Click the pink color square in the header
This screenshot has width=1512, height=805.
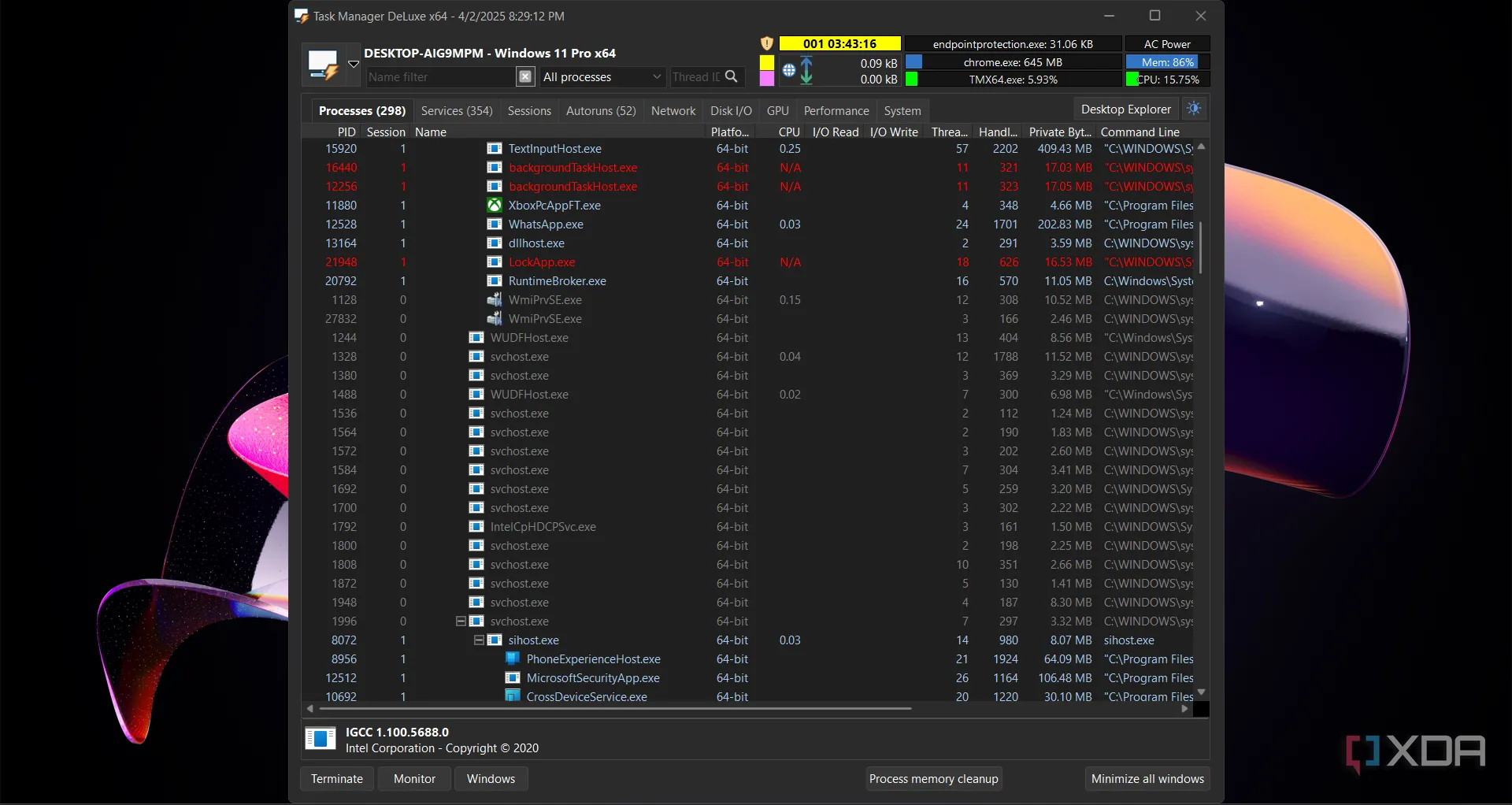click(x=766, y=79)
